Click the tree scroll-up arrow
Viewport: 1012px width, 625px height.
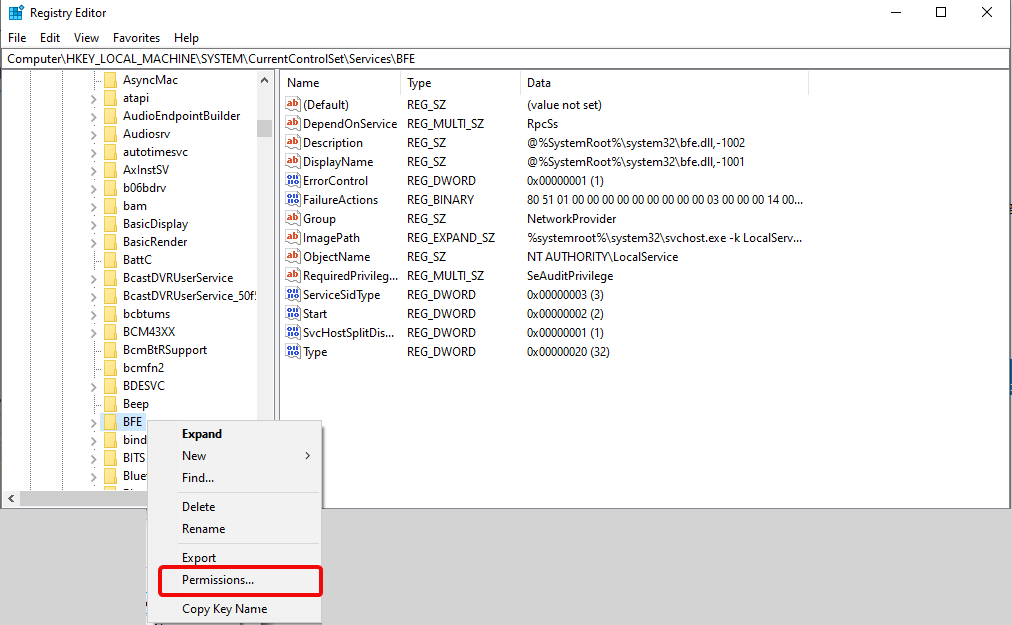(264, 80)
